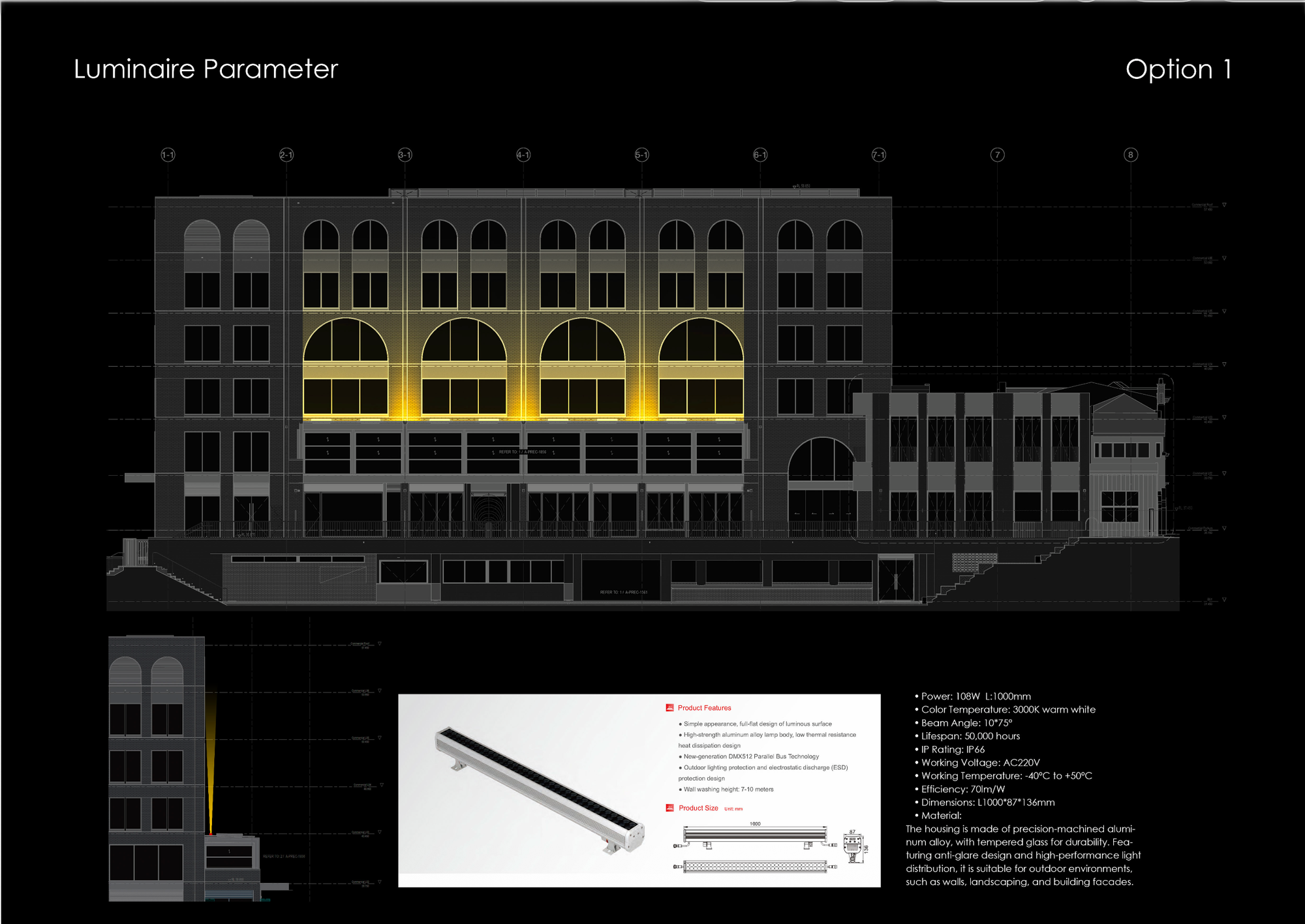The width and height of the screenshot is (1305, 924).
Task: Click the Product Size heading text
Action: (698, 808)
